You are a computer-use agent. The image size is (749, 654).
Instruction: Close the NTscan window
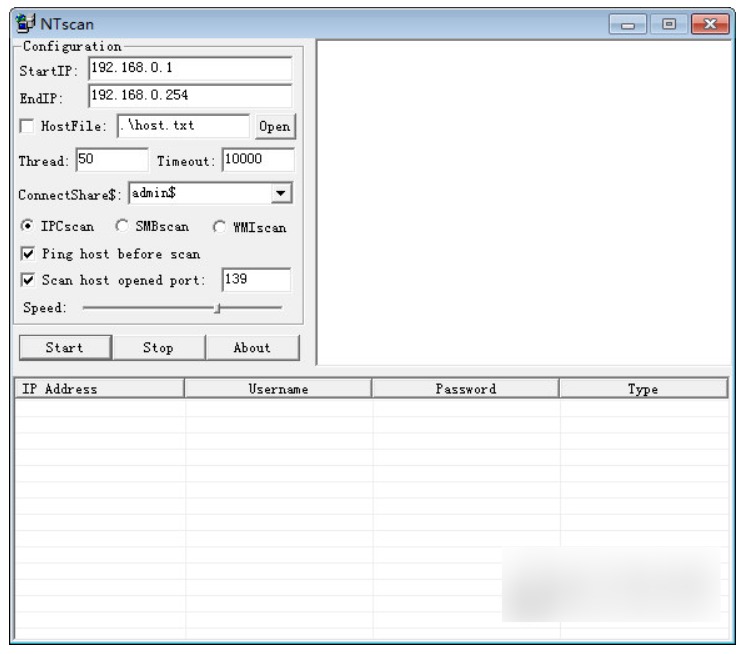tap(710, 24)
